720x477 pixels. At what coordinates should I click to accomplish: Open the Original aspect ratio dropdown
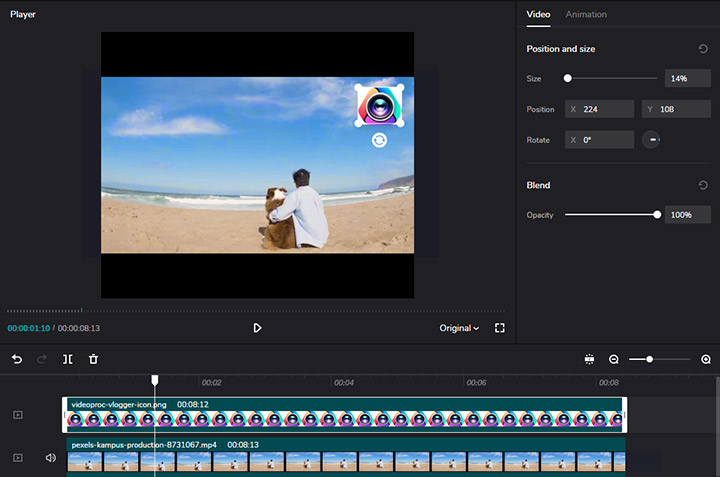click(x=459, y=328)
